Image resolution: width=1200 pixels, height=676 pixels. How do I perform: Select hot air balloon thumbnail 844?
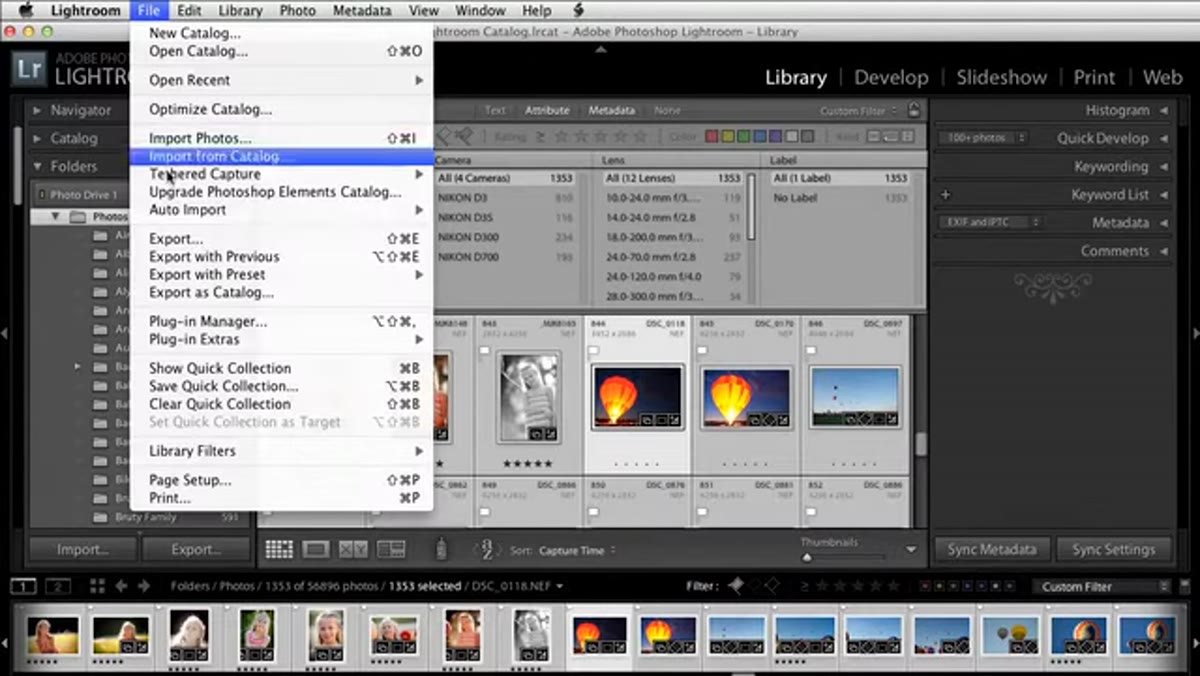click(637, 397)
